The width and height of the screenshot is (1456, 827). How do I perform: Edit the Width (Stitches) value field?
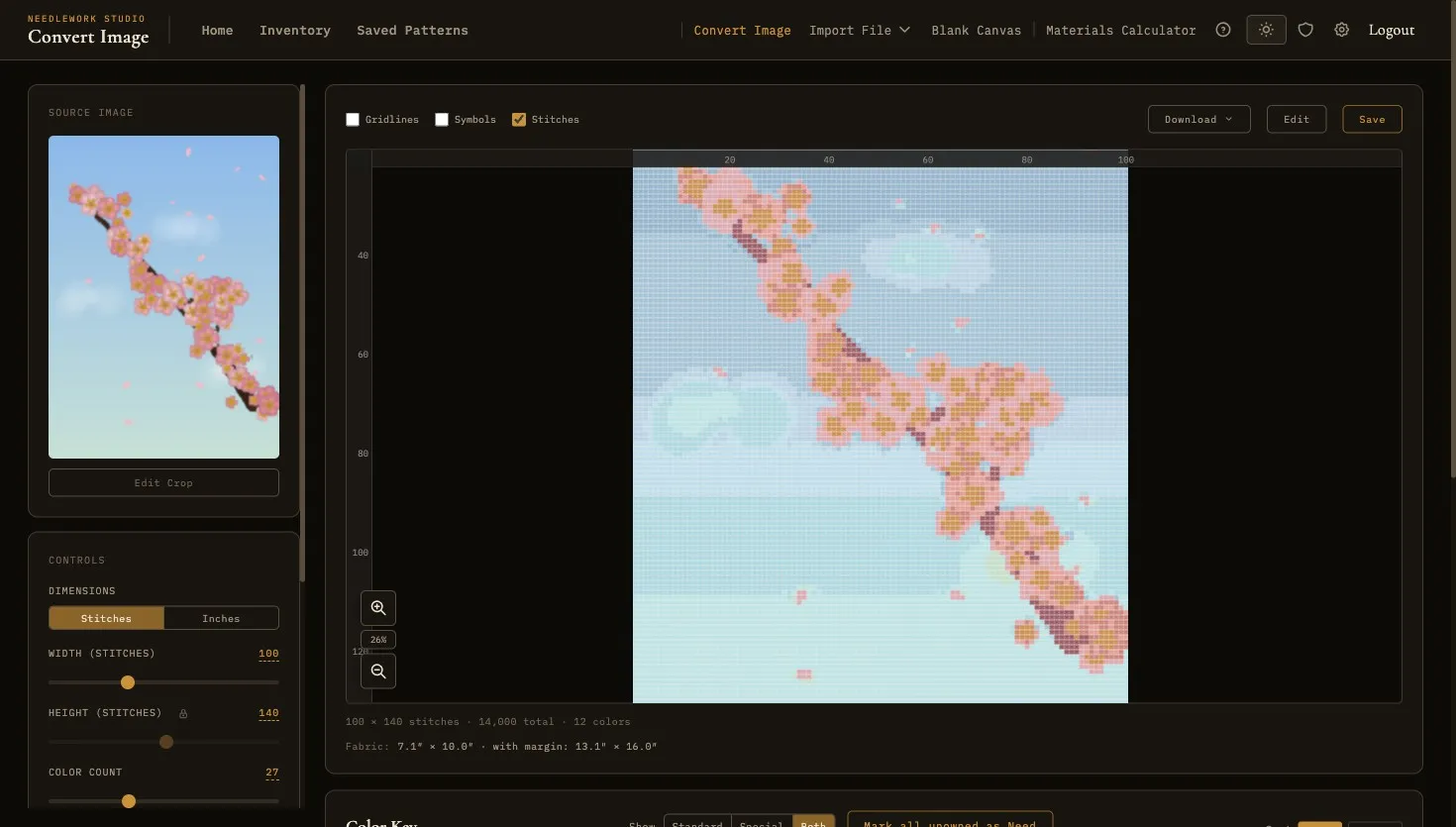(x=268, y=654)
